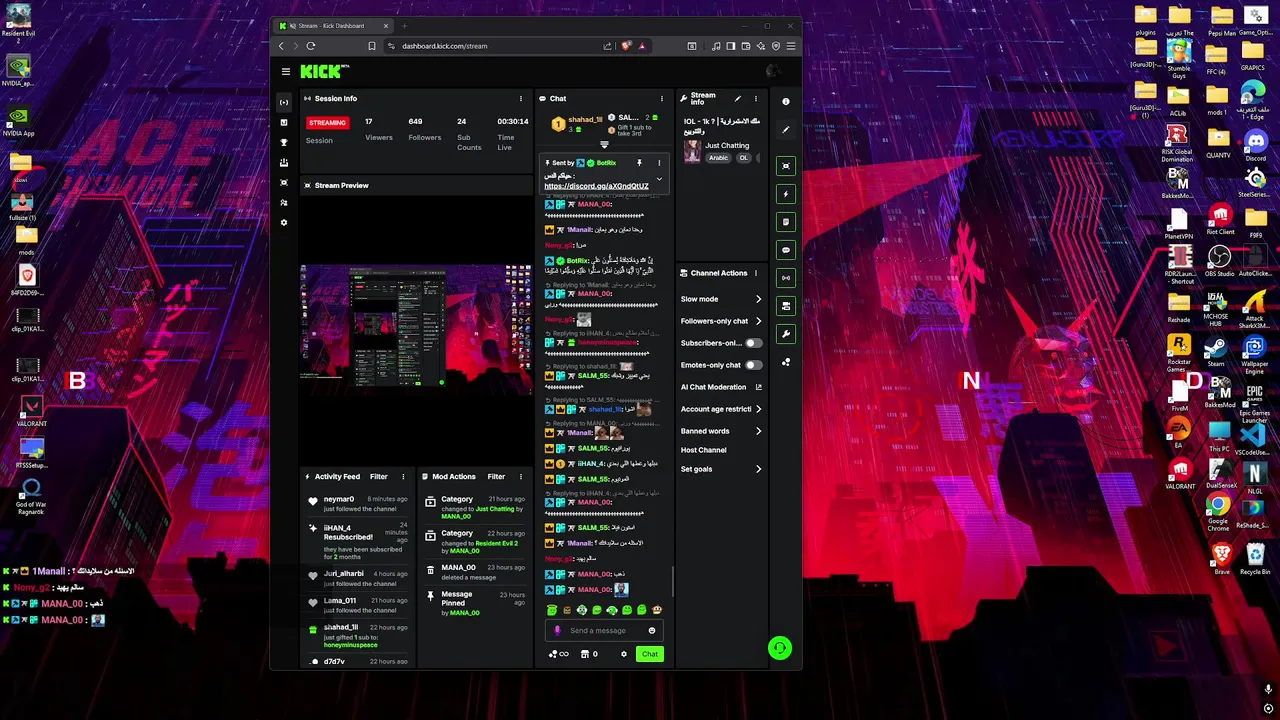Open Brave Leo AI toolbar icon
This screenshot has width=1280, height=720.
[761, 46]
